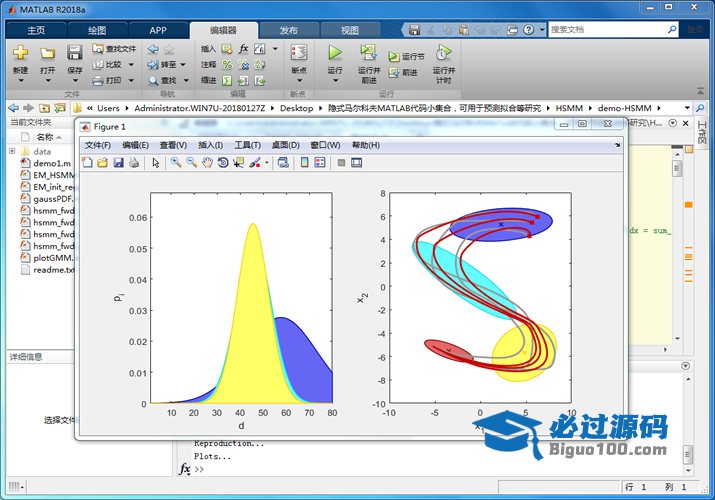Activate the Zoom In tool
The height and width of the screenshot is (500, 715).
tap(176, 163)
